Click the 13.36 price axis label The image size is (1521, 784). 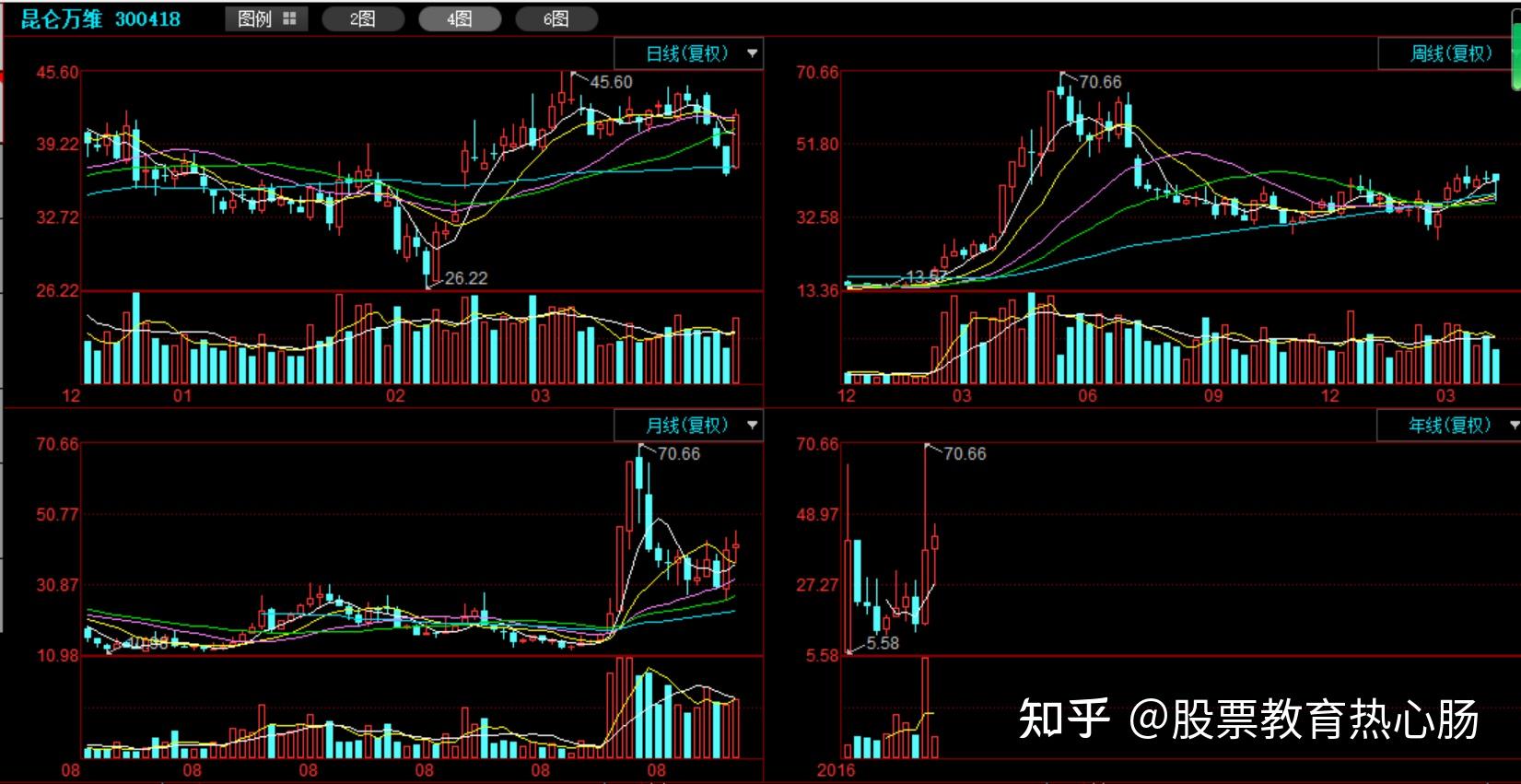click(x=817, y=291)
